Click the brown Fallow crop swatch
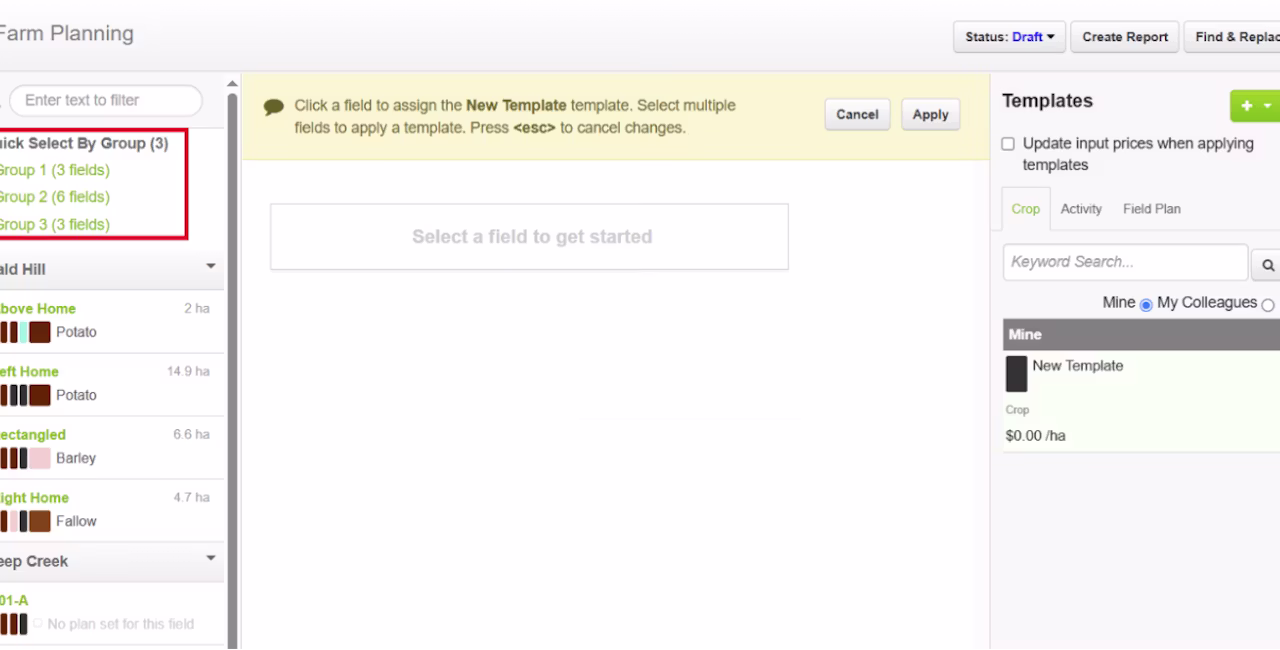 pos(39,521)
